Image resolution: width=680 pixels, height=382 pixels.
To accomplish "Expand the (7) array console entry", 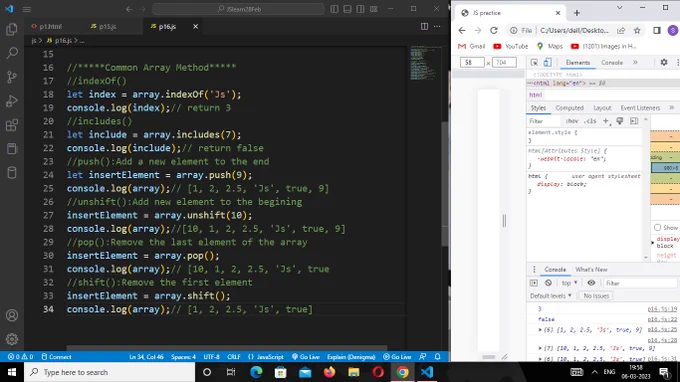I will point(540,348).
